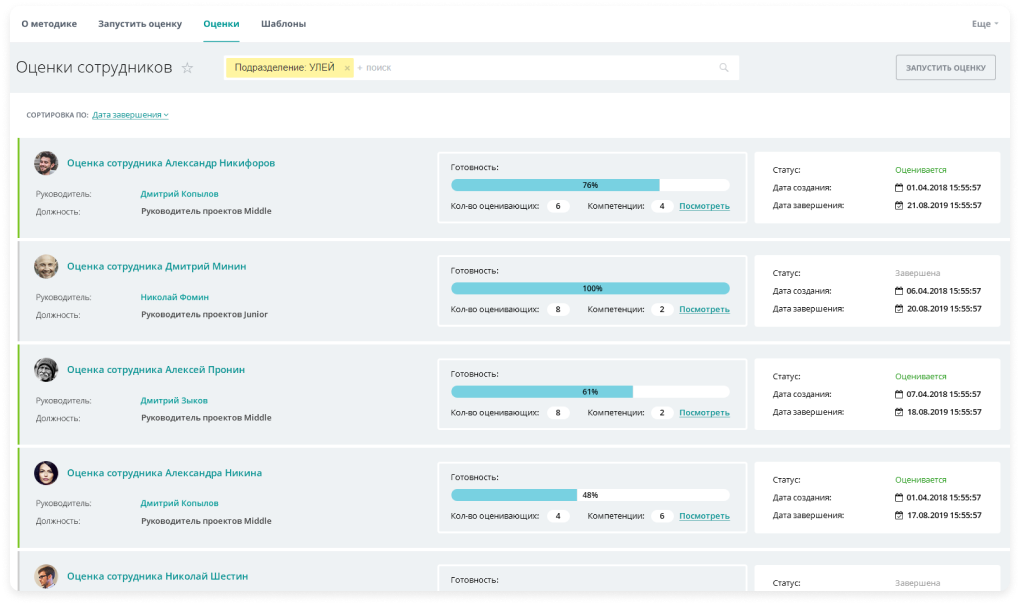The height and width of the screenshot is (605, 1020).
Task: Click competencies count 6 in Никина's card
Action: pos(662,517)
